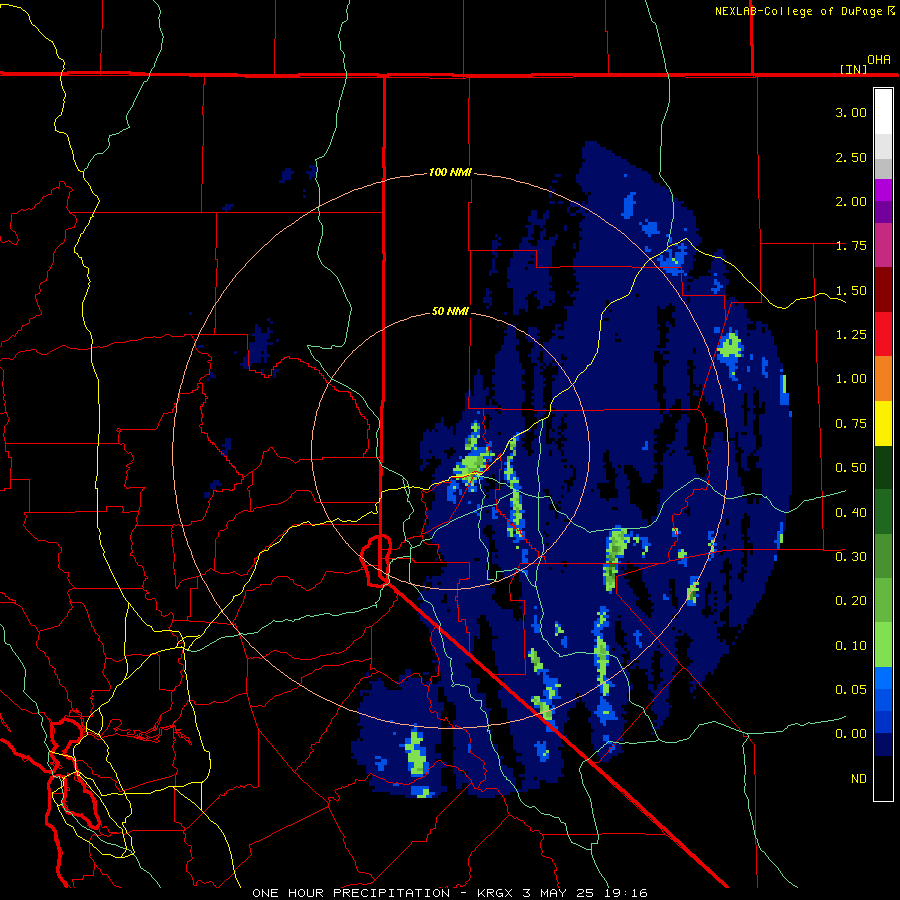Click the 1.25 legend value
Viewport: 900px width, 900px height.
point(851,335)
